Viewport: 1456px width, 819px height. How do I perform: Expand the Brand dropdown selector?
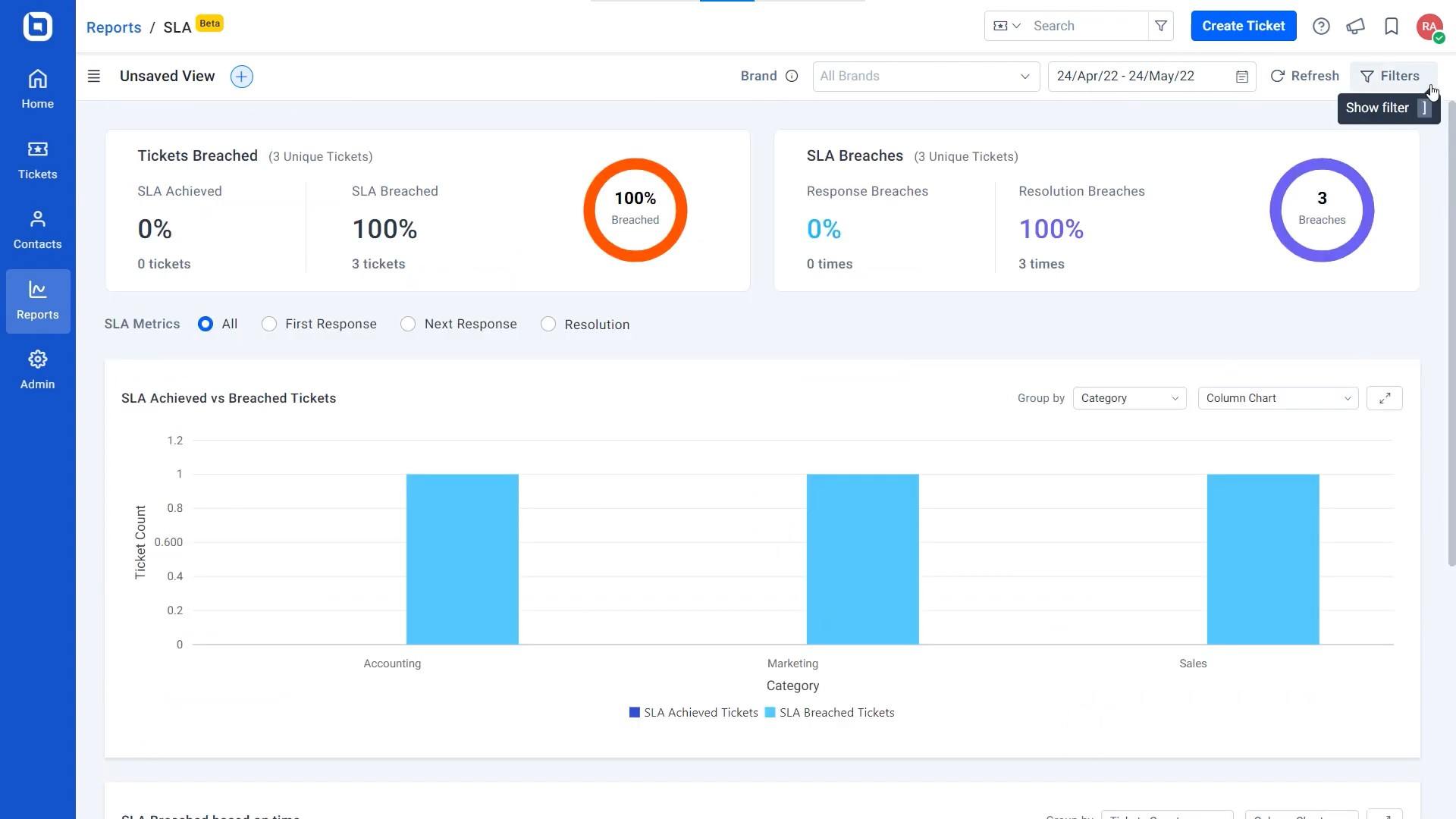(x=925, y=76)
